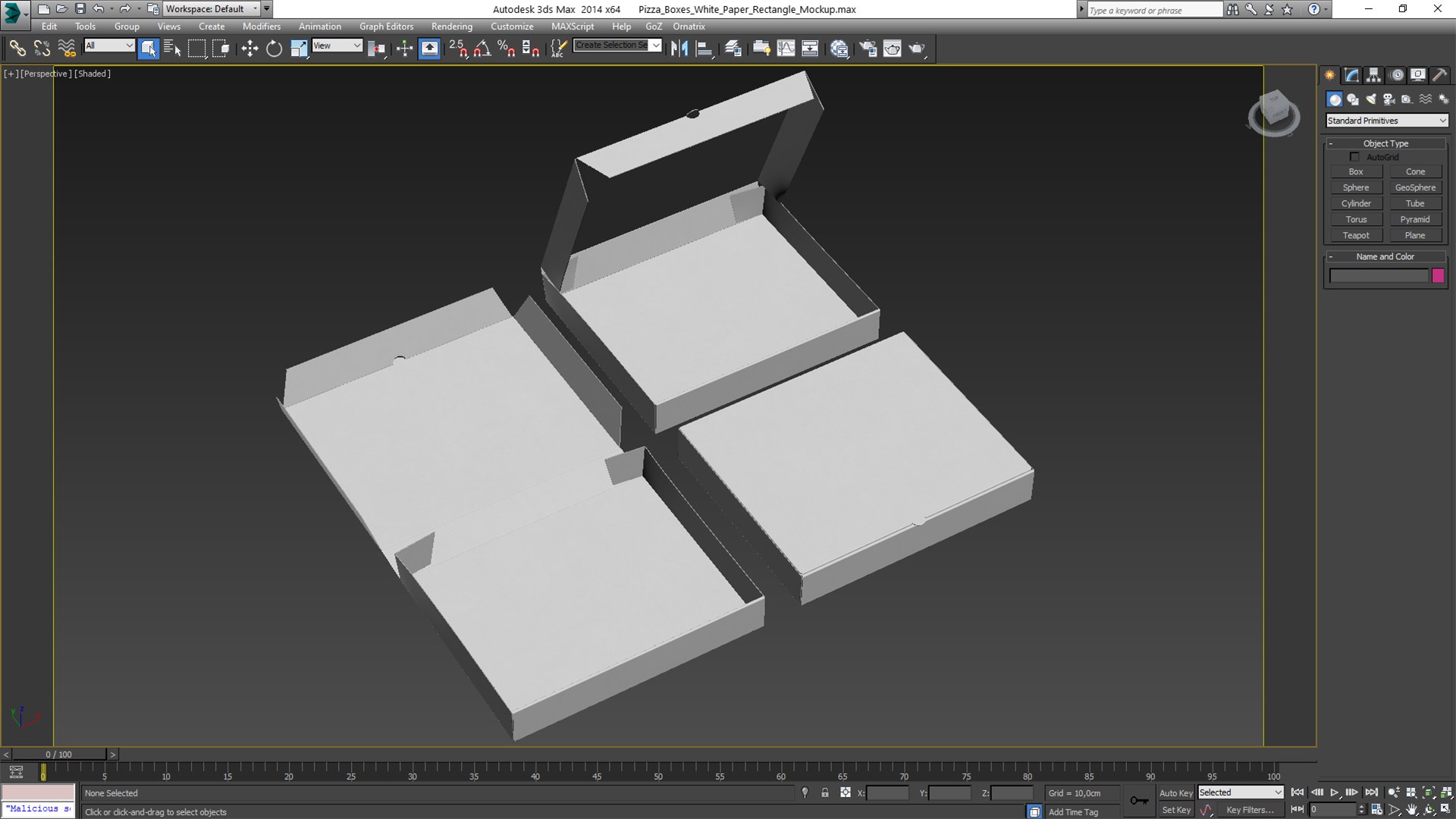
Task: Open the Create Selection Set dropdown
Action: coord(617,45)
